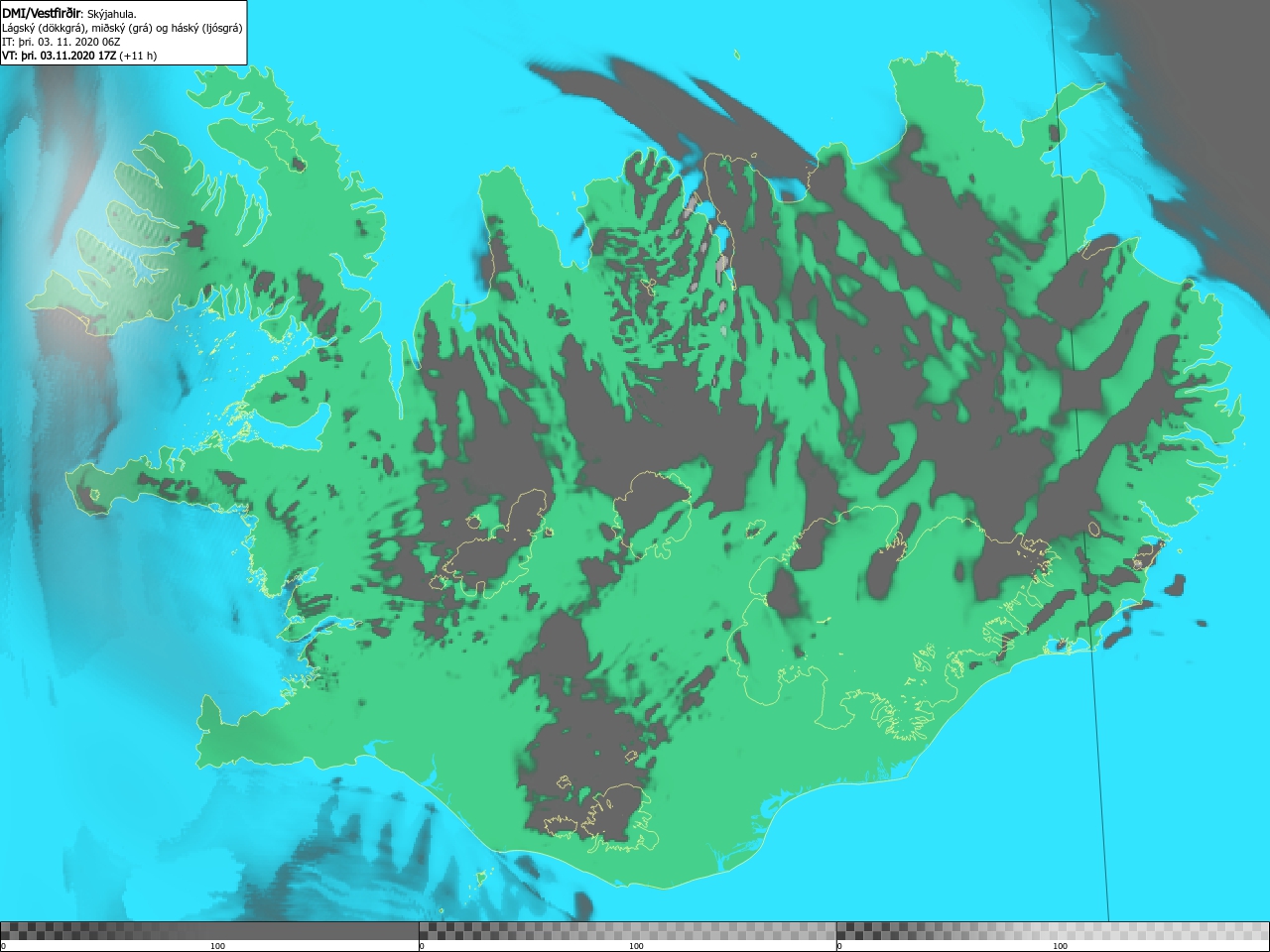This screenshot has width=1270, height=952.
Task: Click the '100' label under the middle grey scale
Action: pos(636,946)
